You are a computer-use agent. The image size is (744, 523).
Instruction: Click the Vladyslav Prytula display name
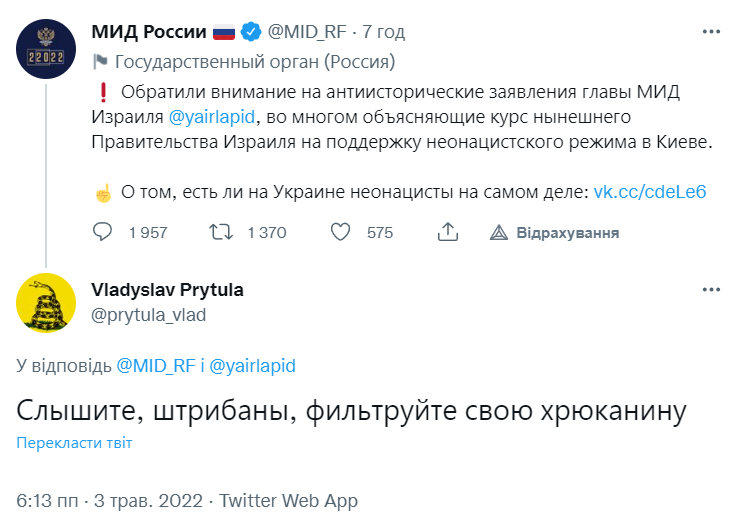pos(167,290)
